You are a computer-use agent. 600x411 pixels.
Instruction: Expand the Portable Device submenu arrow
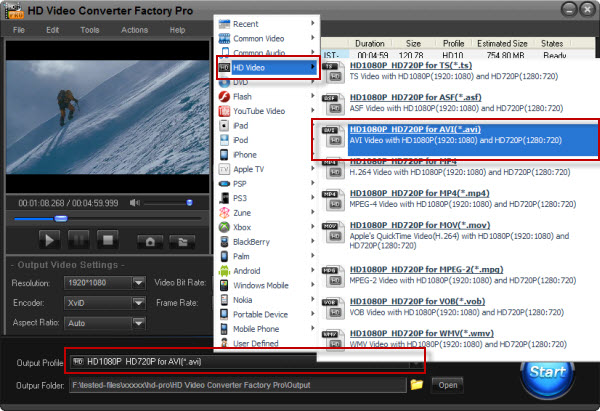[313, 314]
